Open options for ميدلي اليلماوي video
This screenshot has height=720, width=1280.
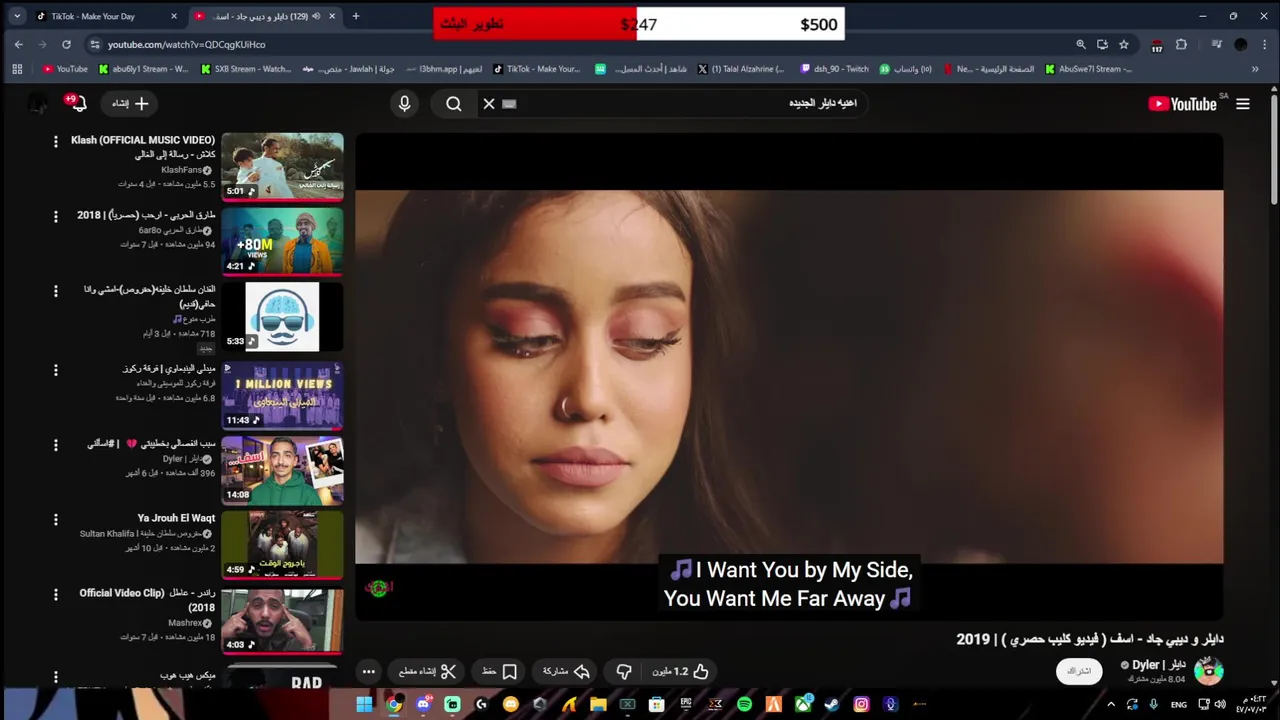tap(56, 370)
